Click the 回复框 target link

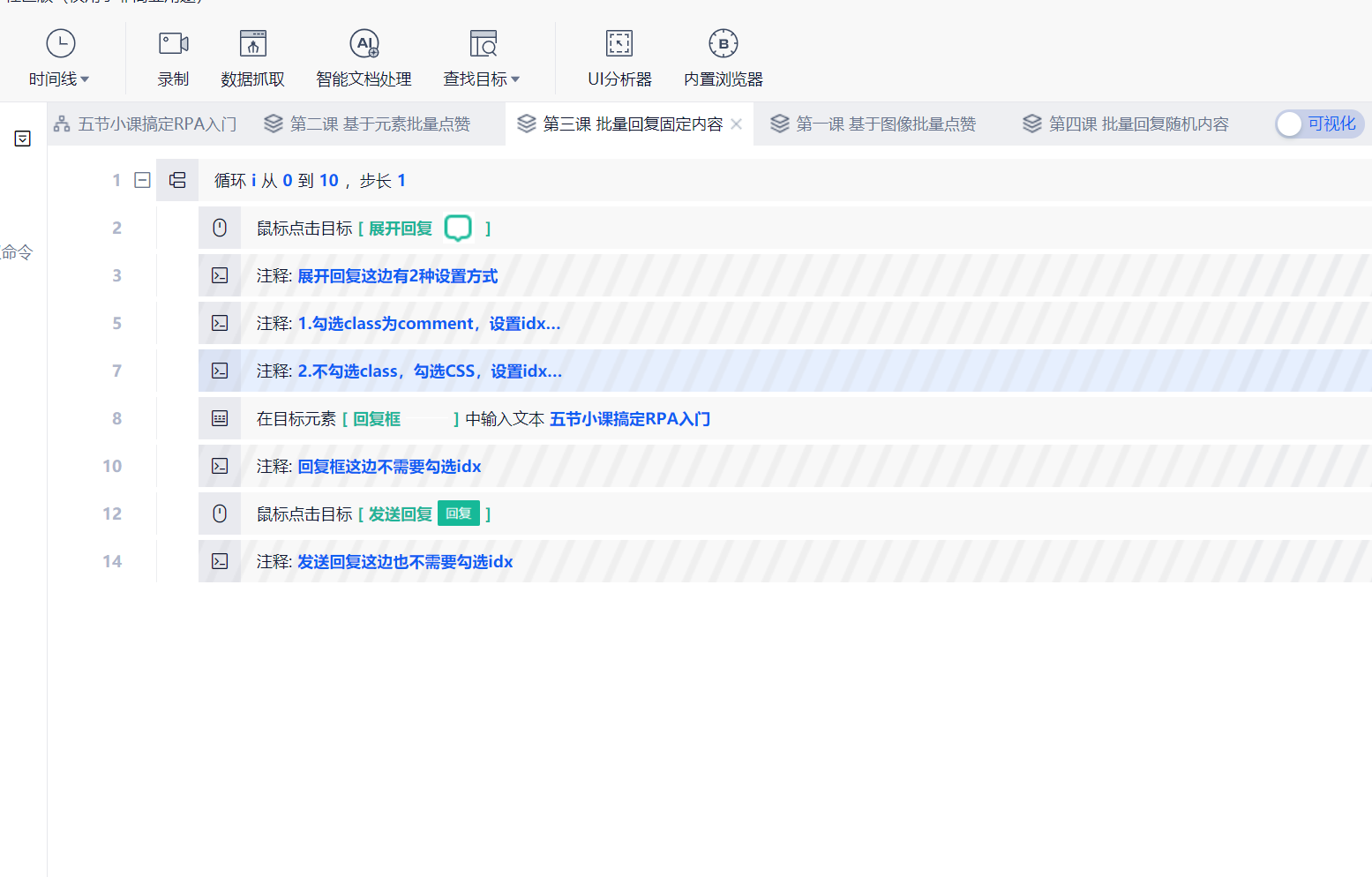click(x=377, y=419)
